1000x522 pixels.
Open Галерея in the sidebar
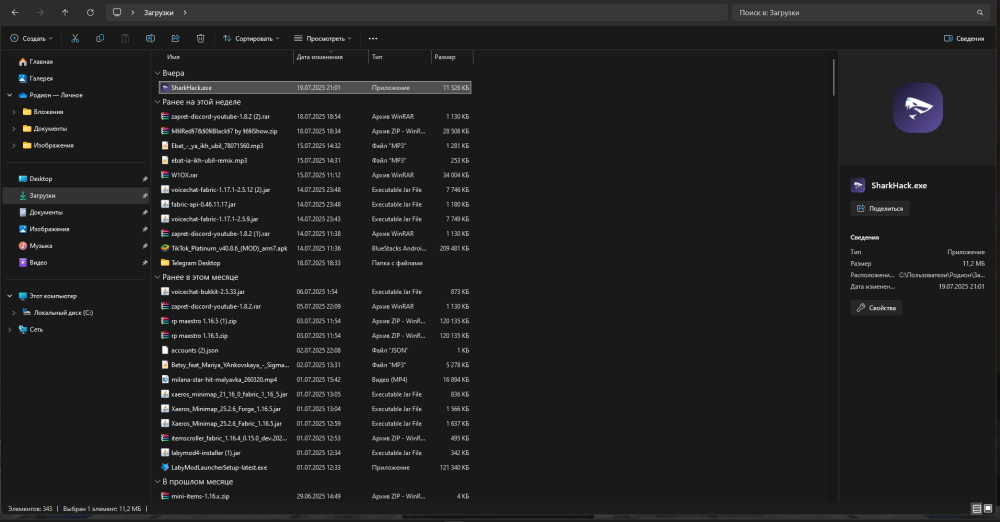[x=41, y=78]
